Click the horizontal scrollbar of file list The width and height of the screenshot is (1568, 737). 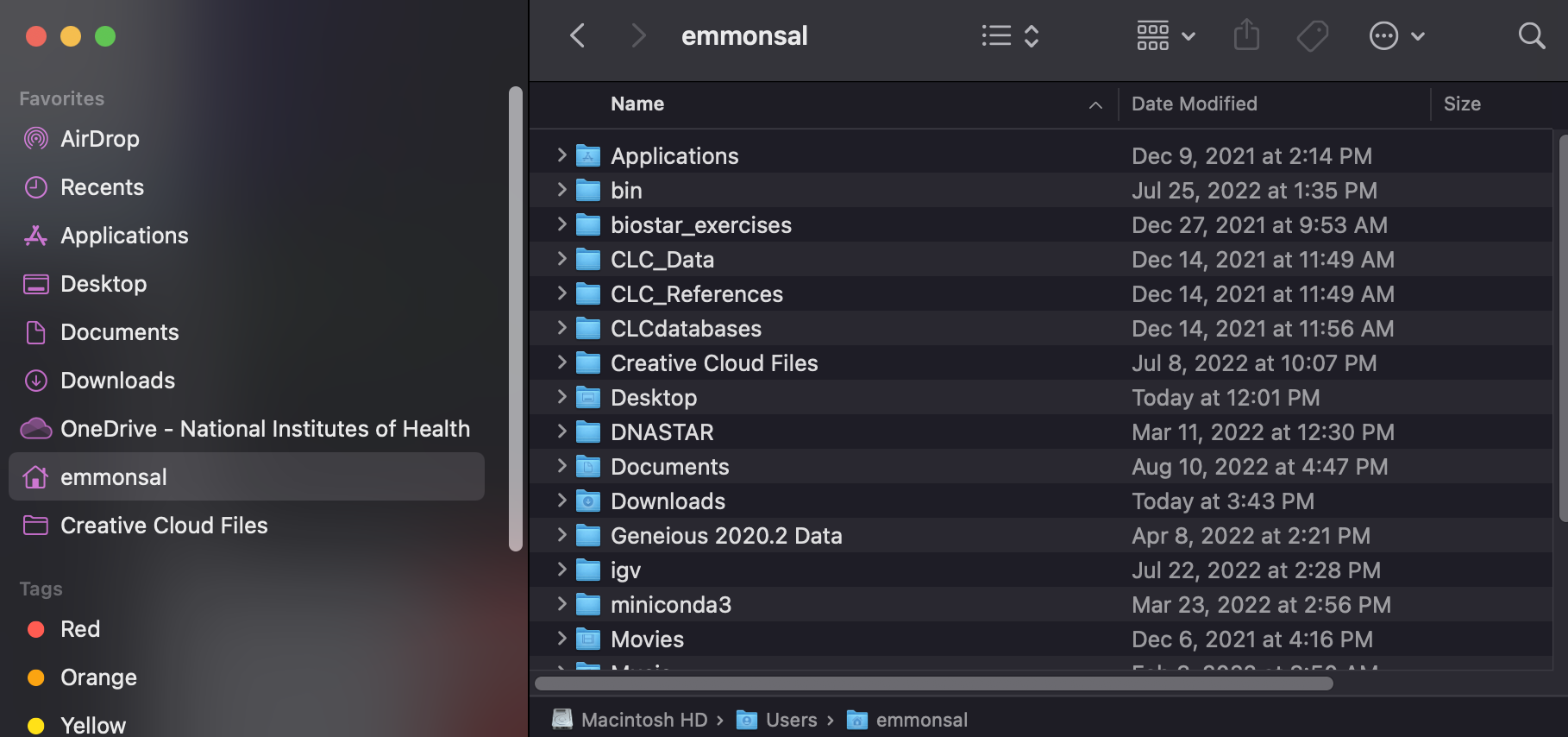coord(933,683)
